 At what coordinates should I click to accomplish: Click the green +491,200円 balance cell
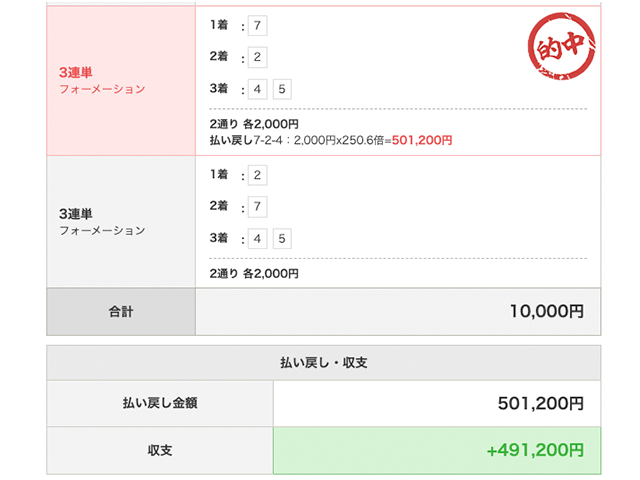[534, 451]
